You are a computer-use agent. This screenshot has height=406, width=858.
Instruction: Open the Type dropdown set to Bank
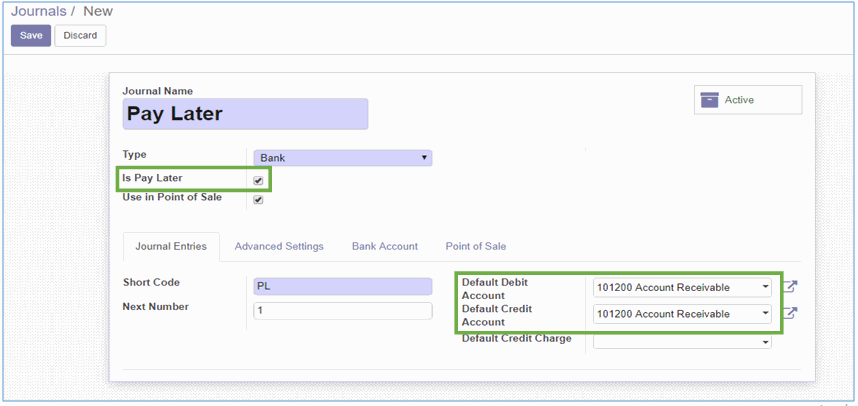[342, 158]
